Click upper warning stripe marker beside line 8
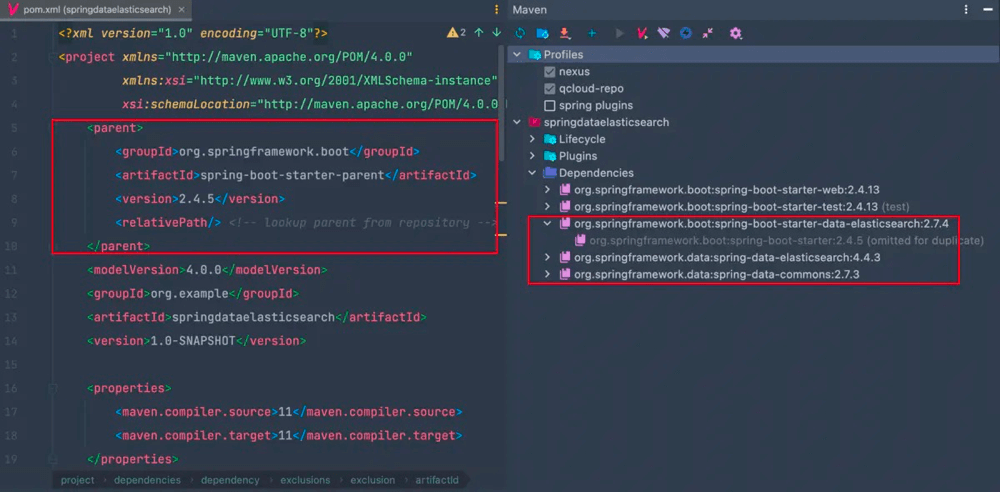Screen dimensions: 1000x492 pos(501,203)
